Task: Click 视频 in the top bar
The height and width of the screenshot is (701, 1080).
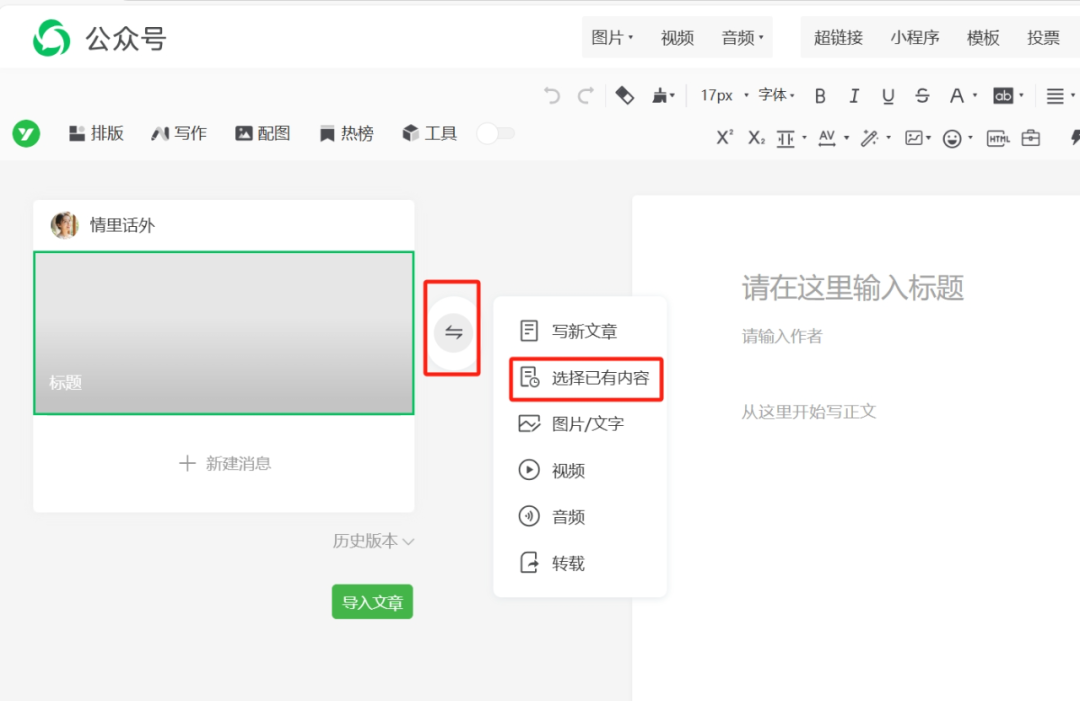Action: [677, 37]
